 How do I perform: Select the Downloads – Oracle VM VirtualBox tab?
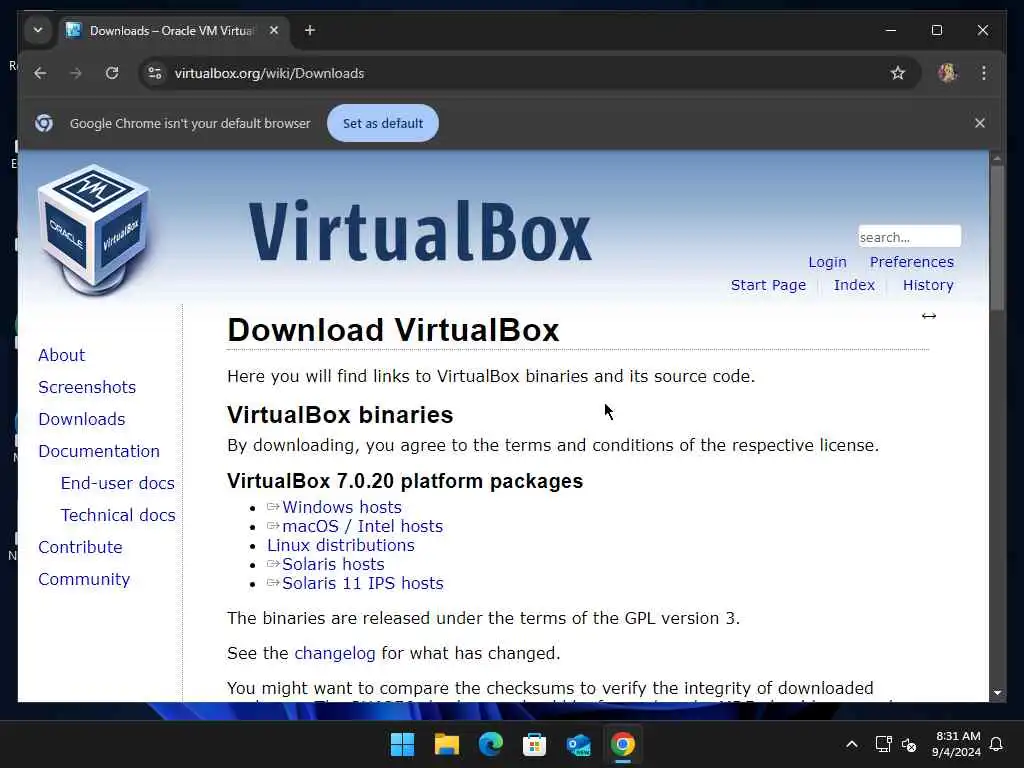click(x=173, y=31)
